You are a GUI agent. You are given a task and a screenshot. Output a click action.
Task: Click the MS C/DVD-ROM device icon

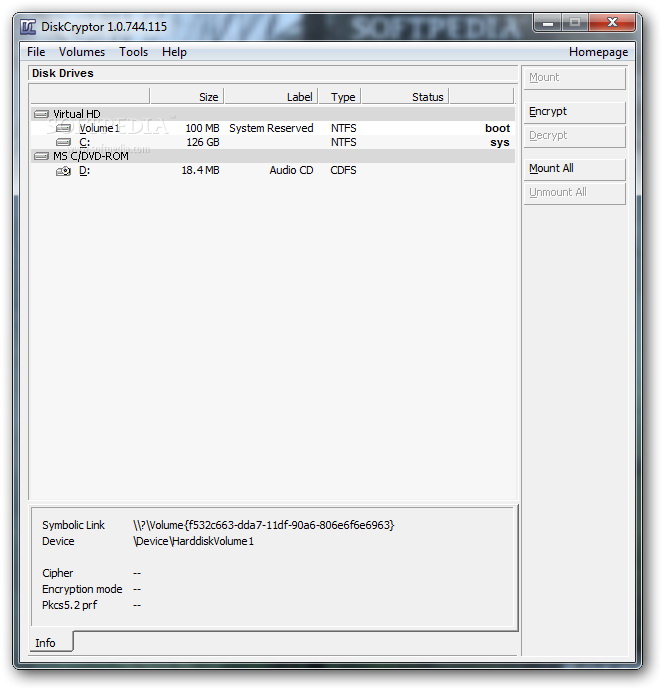point(41,156)
